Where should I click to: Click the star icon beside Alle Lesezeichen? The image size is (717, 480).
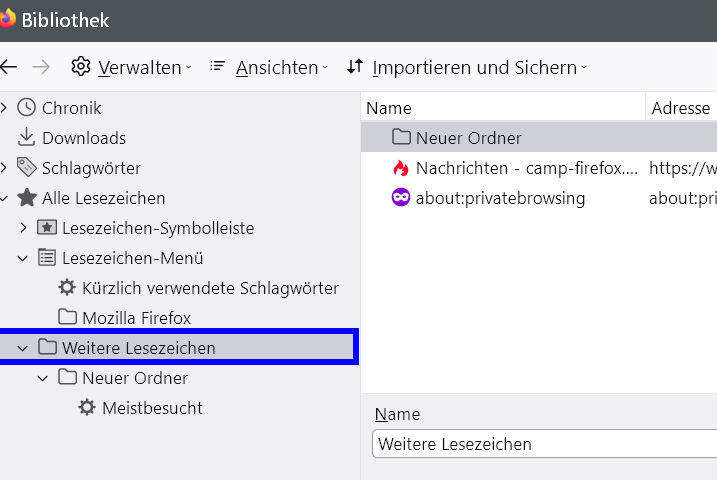[27, 198]
